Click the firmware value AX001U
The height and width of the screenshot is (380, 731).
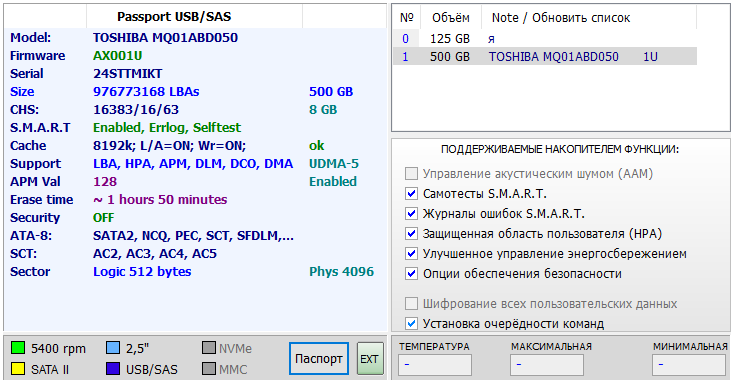[x=117, y=56]
